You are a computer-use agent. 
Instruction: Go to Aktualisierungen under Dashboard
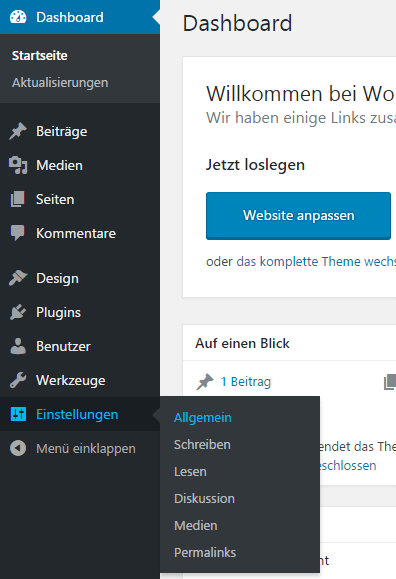[x=60, y=82]
